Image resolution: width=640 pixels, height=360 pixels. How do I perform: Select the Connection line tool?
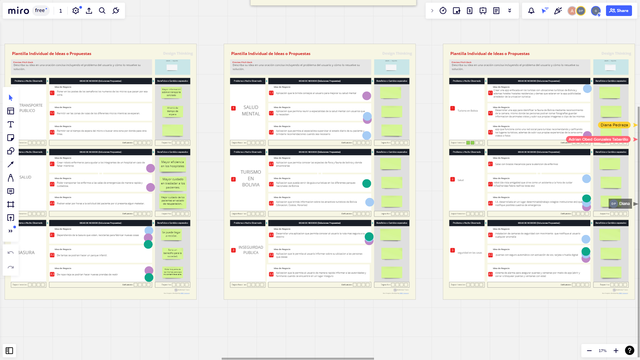pos(11,164)
